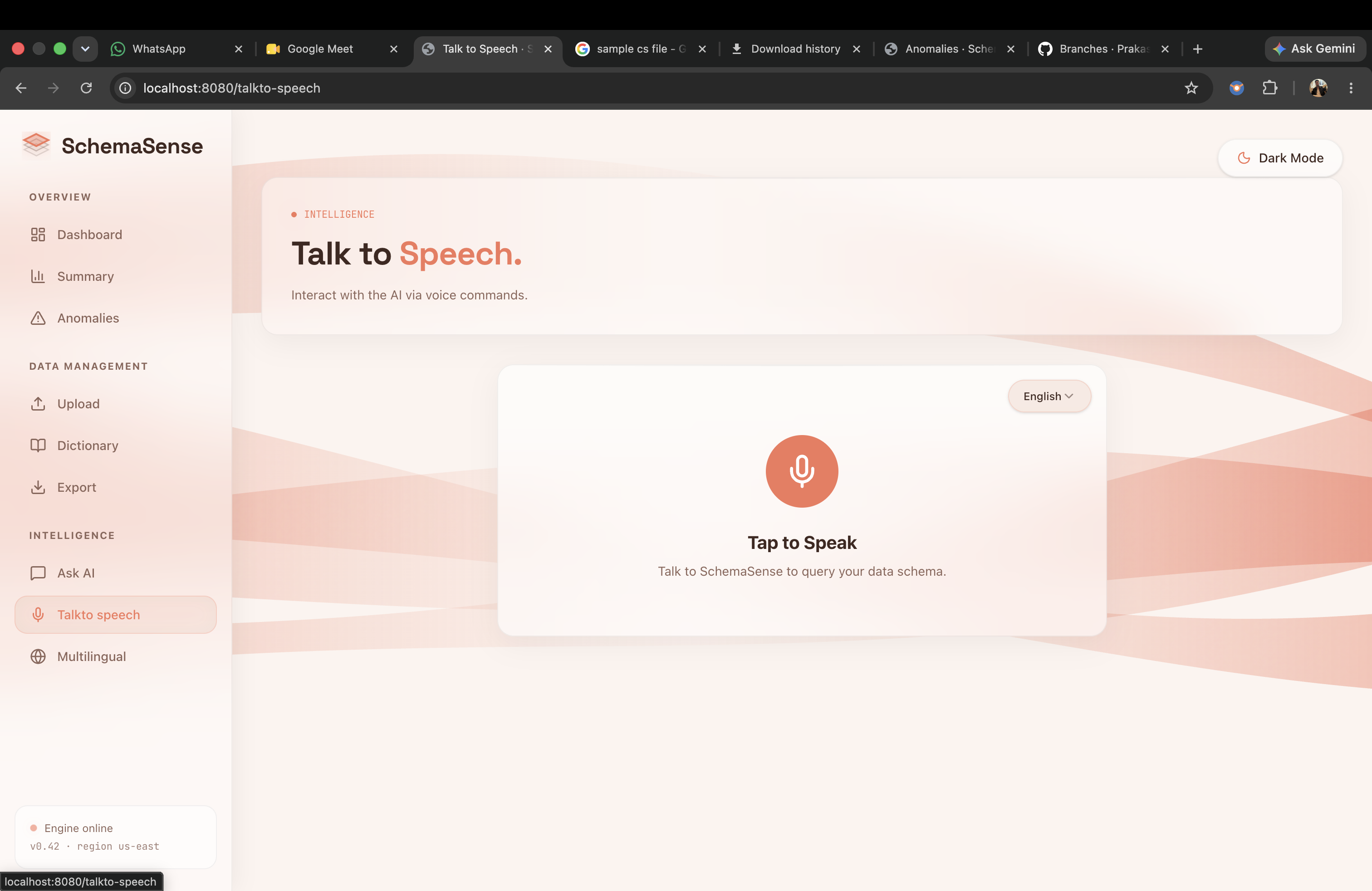Open the Extensions puzzle menu
Viewport: 1372px width, 891px height.
[1269, 88]
